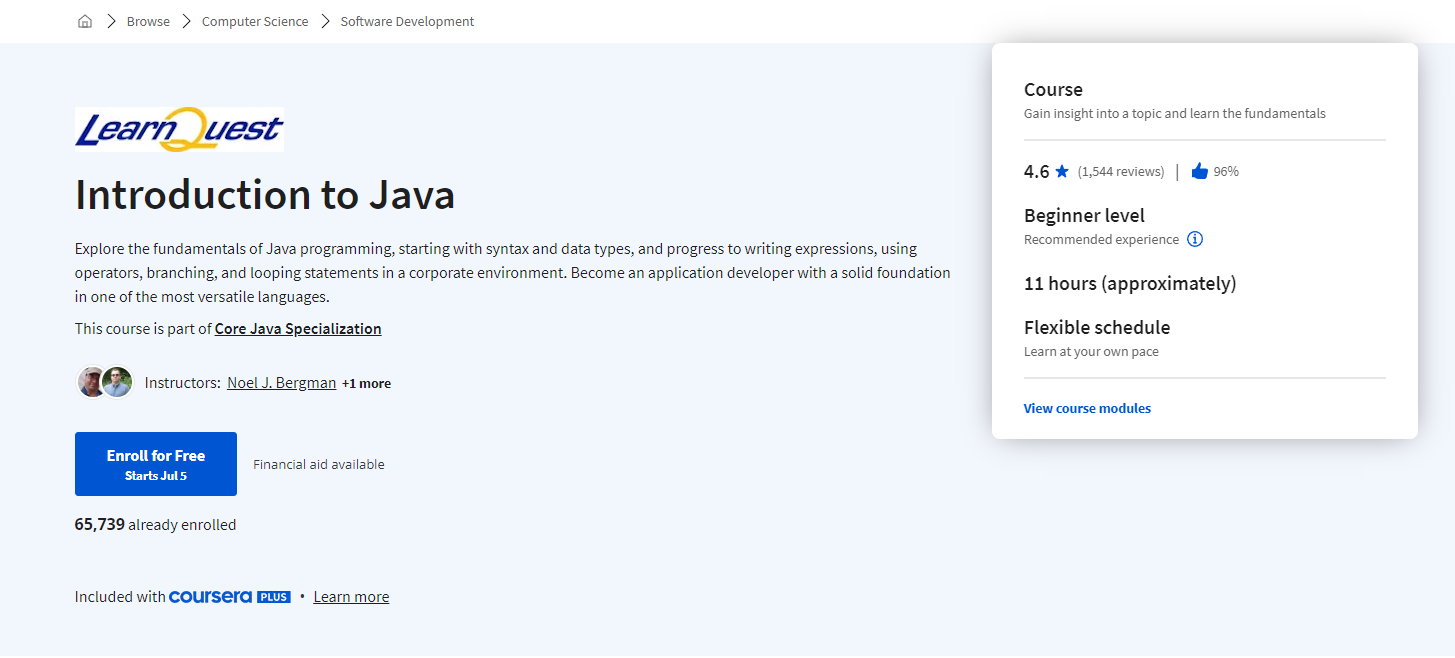Click the first instructor avatar photo

click(x=92, y=382)
